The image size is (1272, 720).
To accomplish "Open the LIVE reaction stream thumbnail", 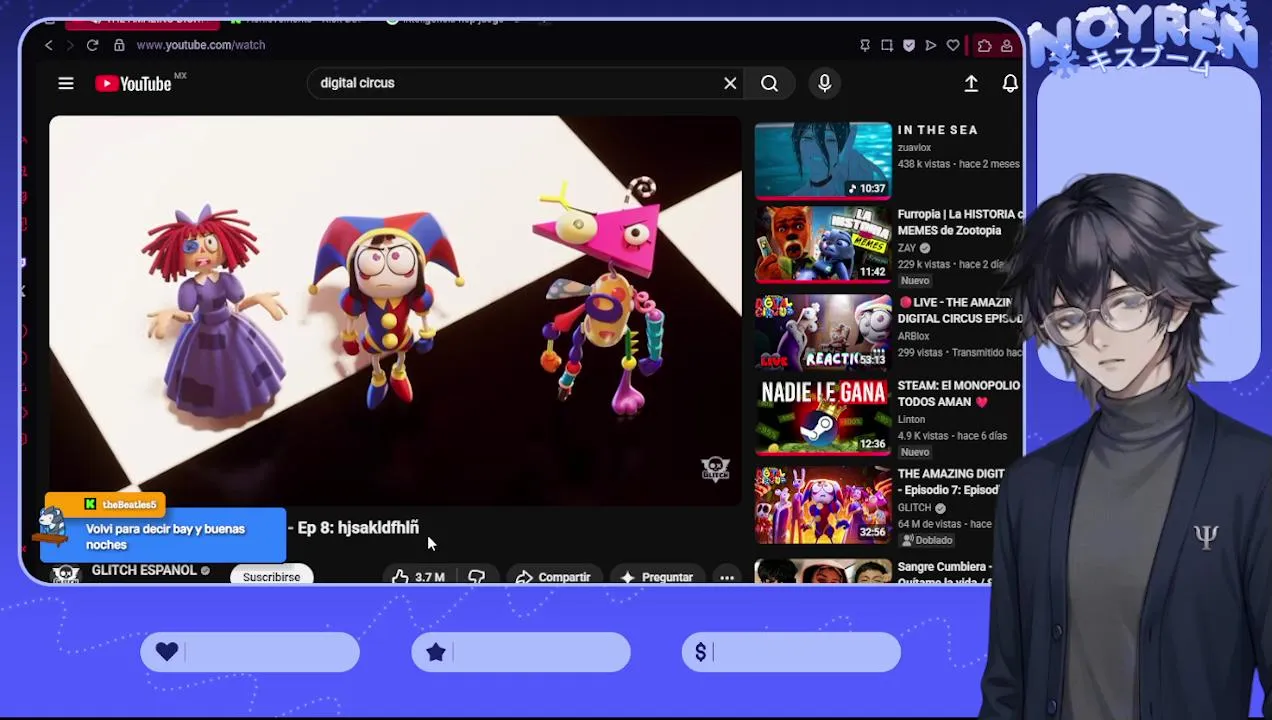I will pyautogui.click(x=823, y=331).
